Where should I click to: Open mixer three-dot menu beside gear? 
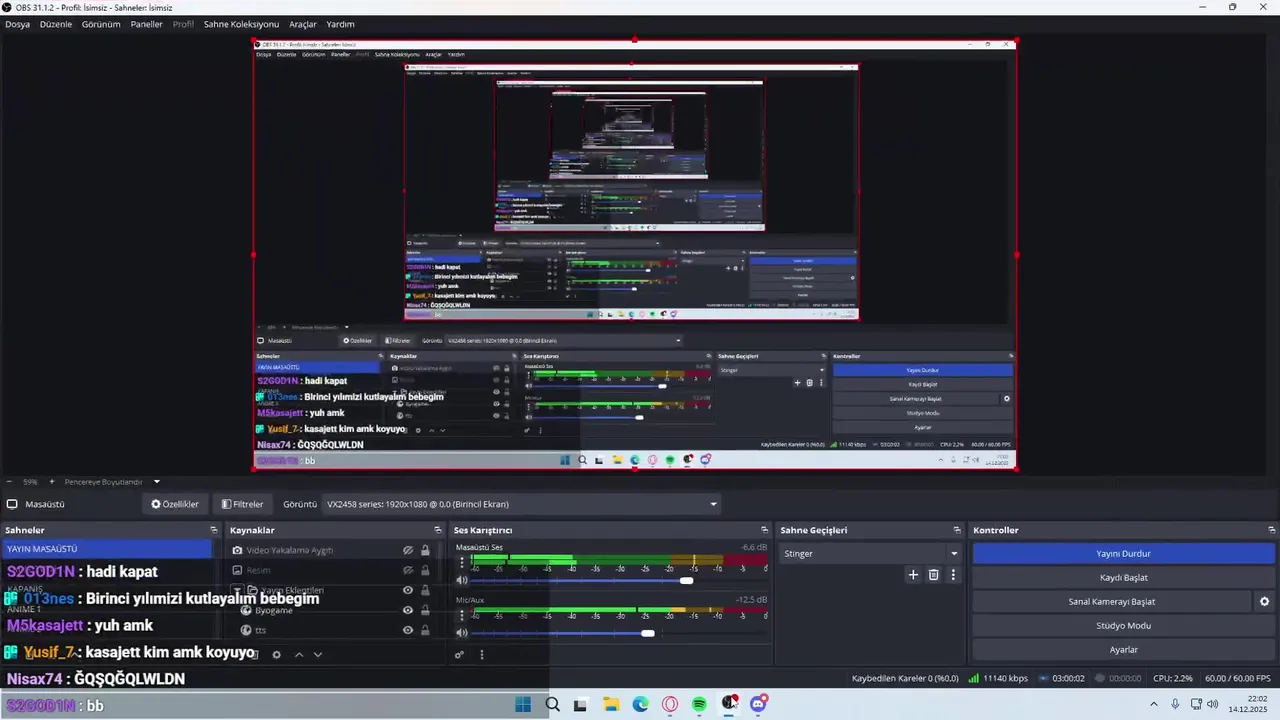(x=481, y=655)
